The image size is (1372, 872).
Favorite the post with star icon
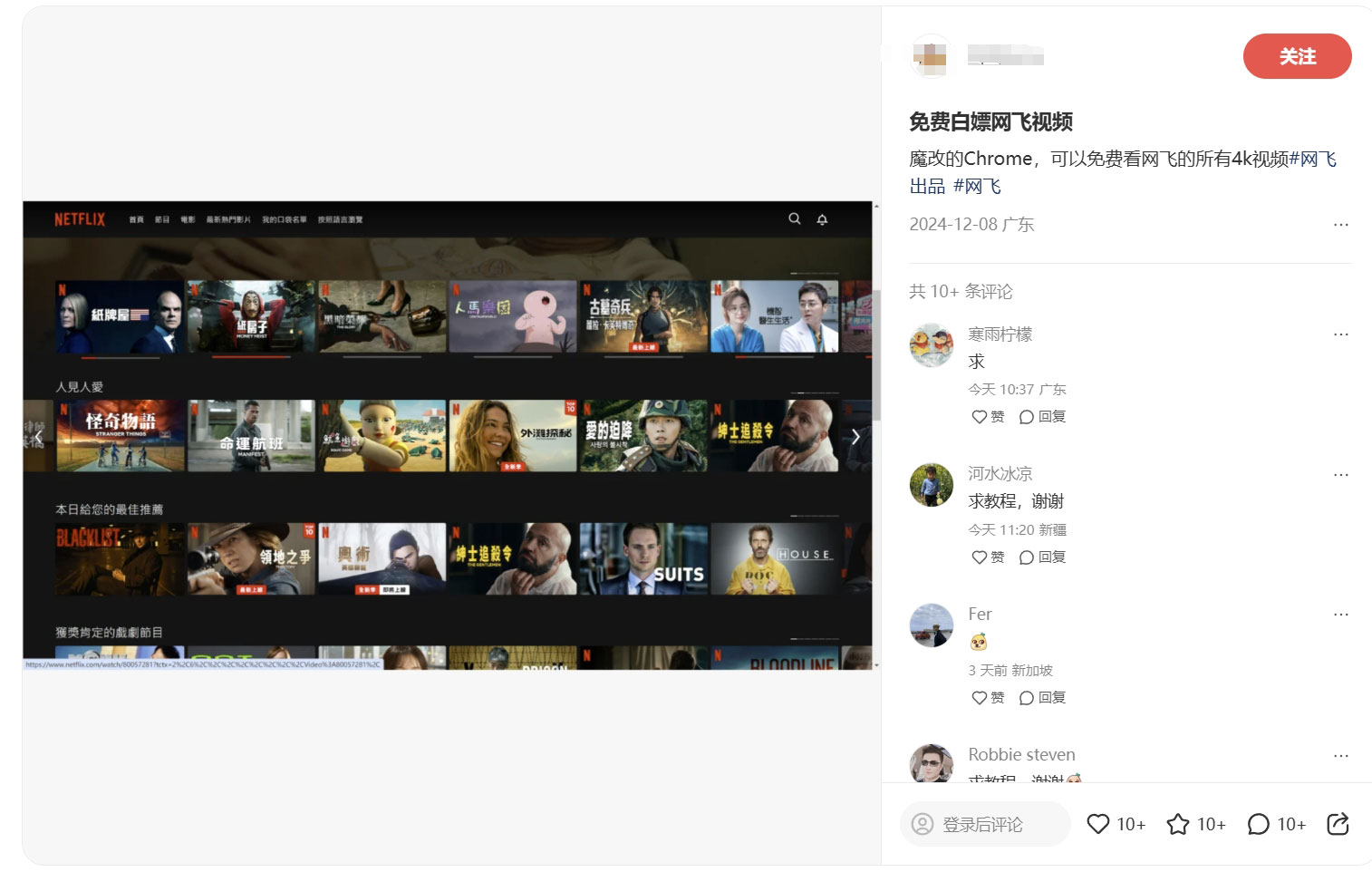(1178, 824)
